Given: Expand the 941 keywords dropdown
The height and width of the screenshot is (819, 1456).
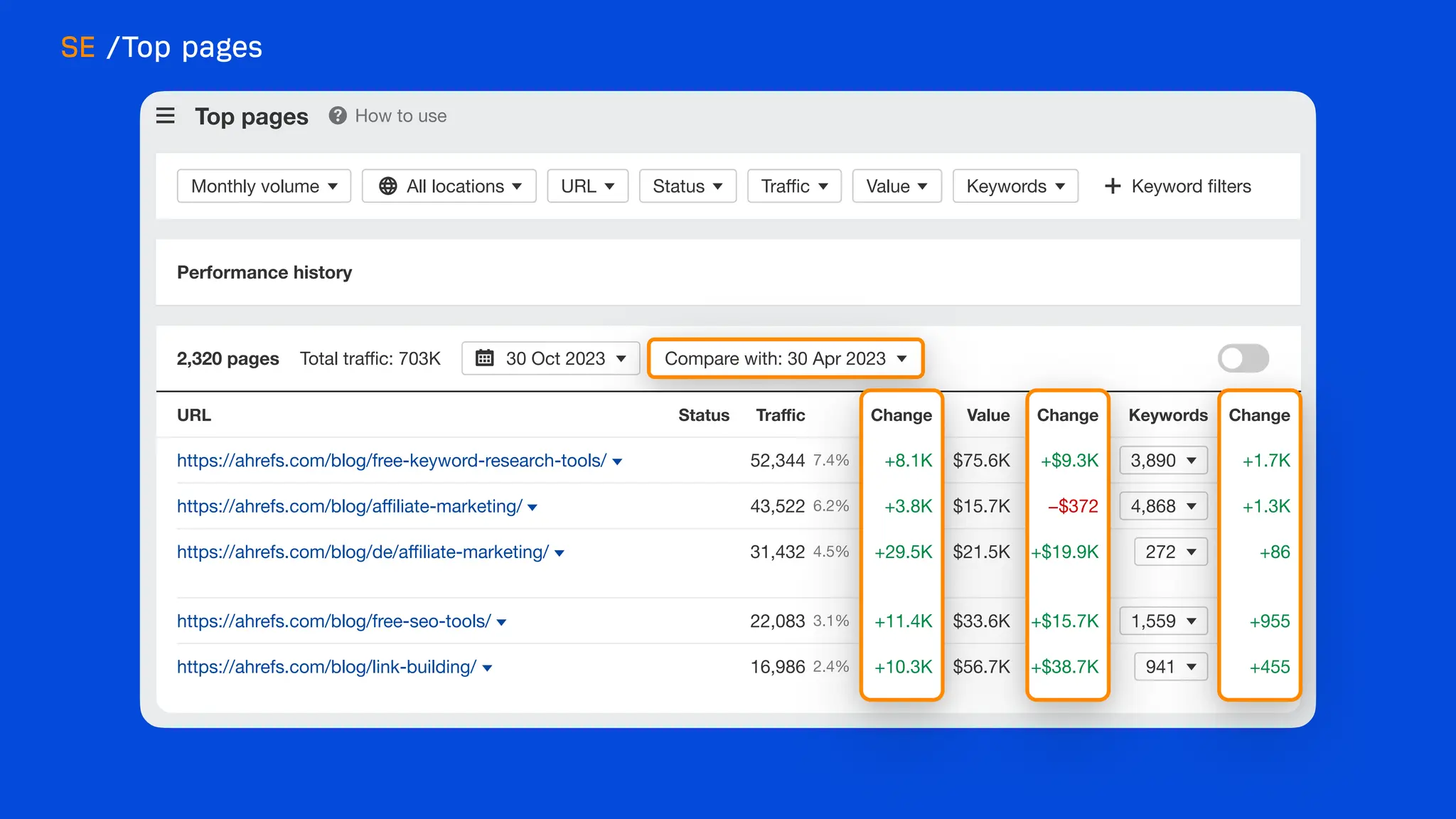Looking at the screenshot, I should (x=1170, y=667).
